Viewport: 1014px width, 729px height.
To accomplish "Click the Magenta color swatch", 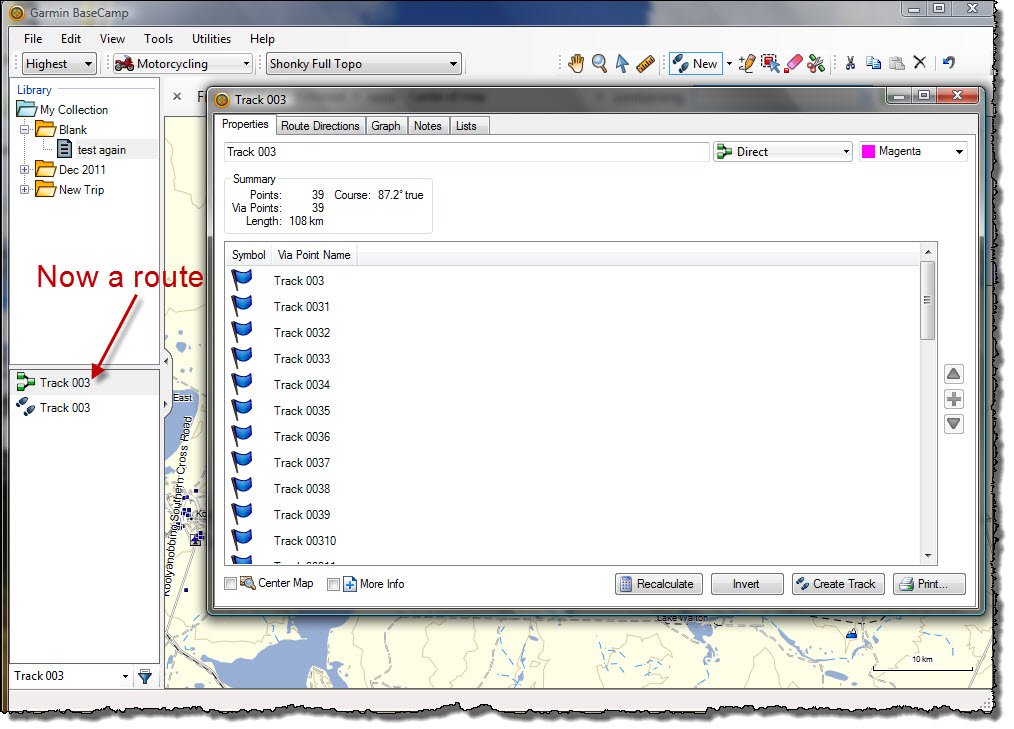I will click(x=868, y=151).
